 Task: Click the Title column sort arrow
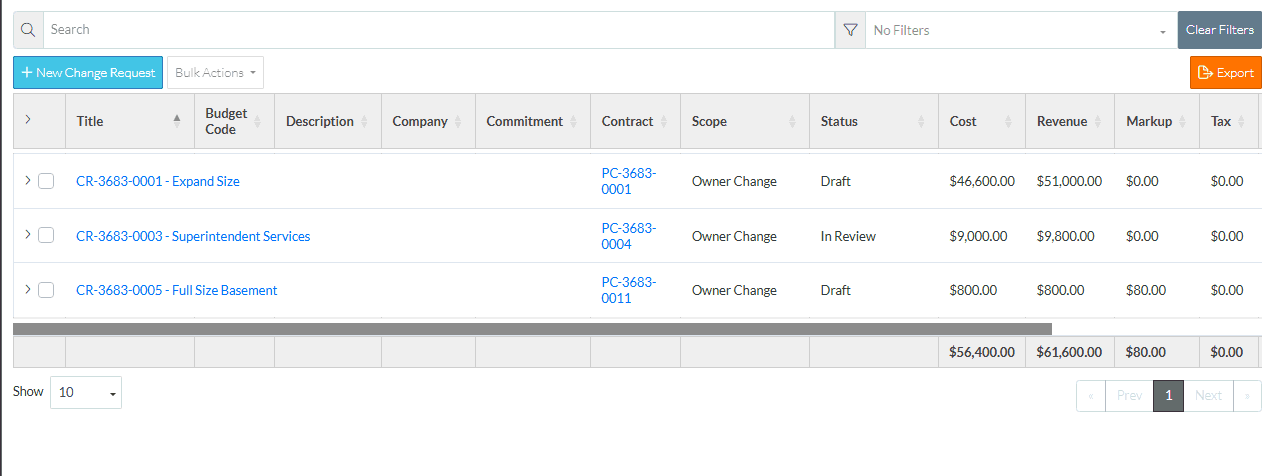[x=177, y=121]
